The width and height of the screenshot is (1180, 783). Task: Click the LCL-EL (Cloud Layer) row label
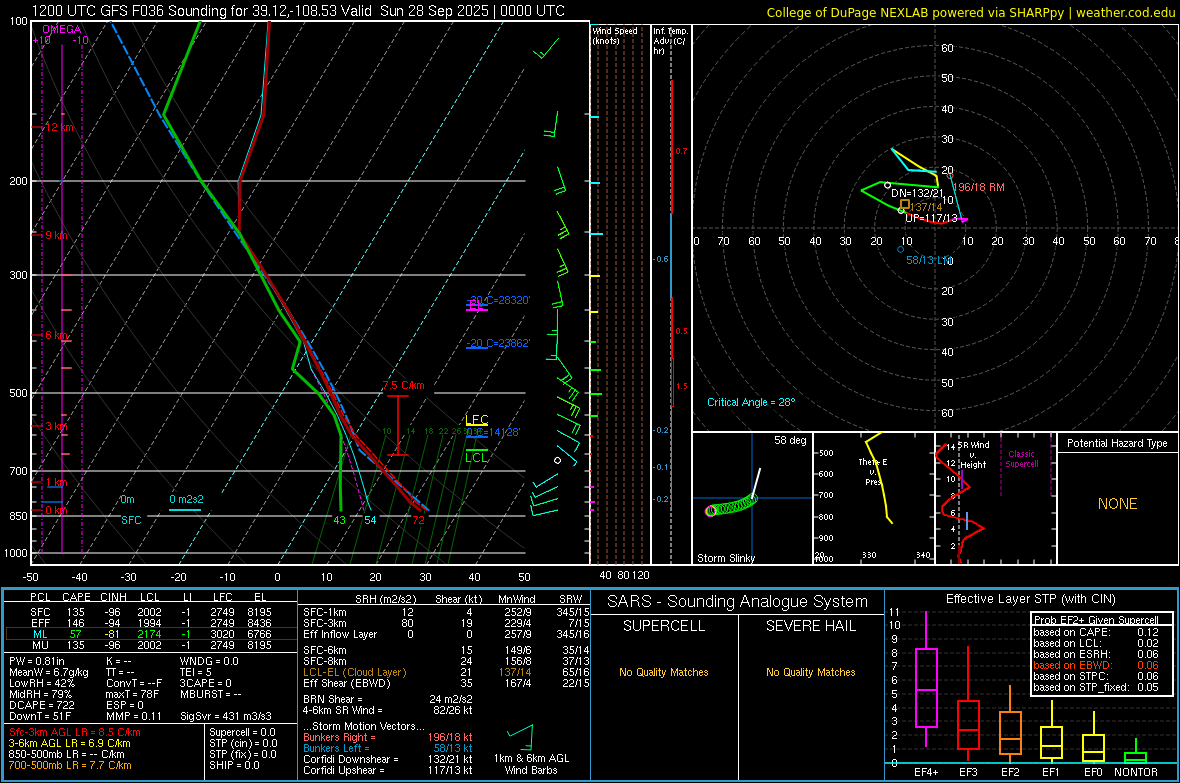pyautogui.click(x=354, y=672)
